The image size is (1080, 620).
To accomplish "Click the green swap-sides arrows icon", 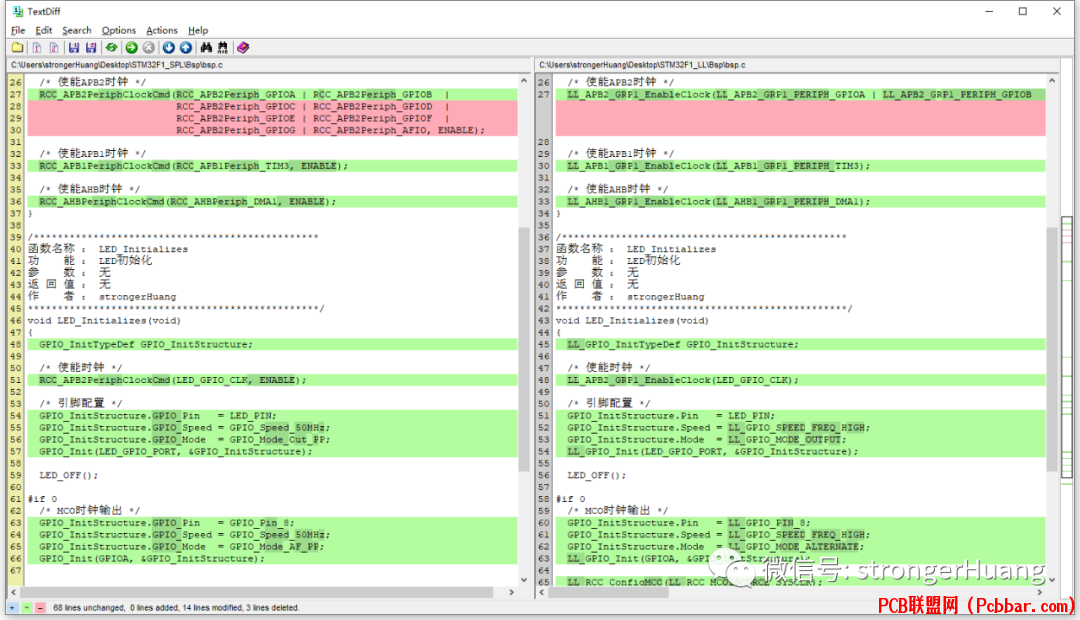I will pyautogui.click(x=111, y=48).
